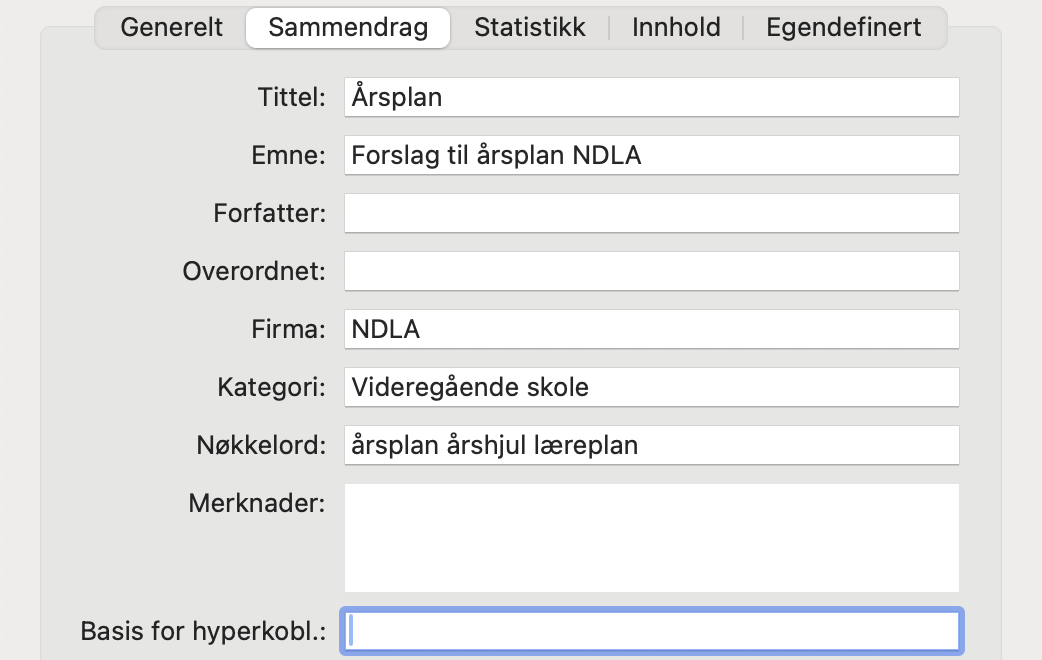Click the empty Forfatter field
This screenshot has height=660, width=1042.
point(650,213)
